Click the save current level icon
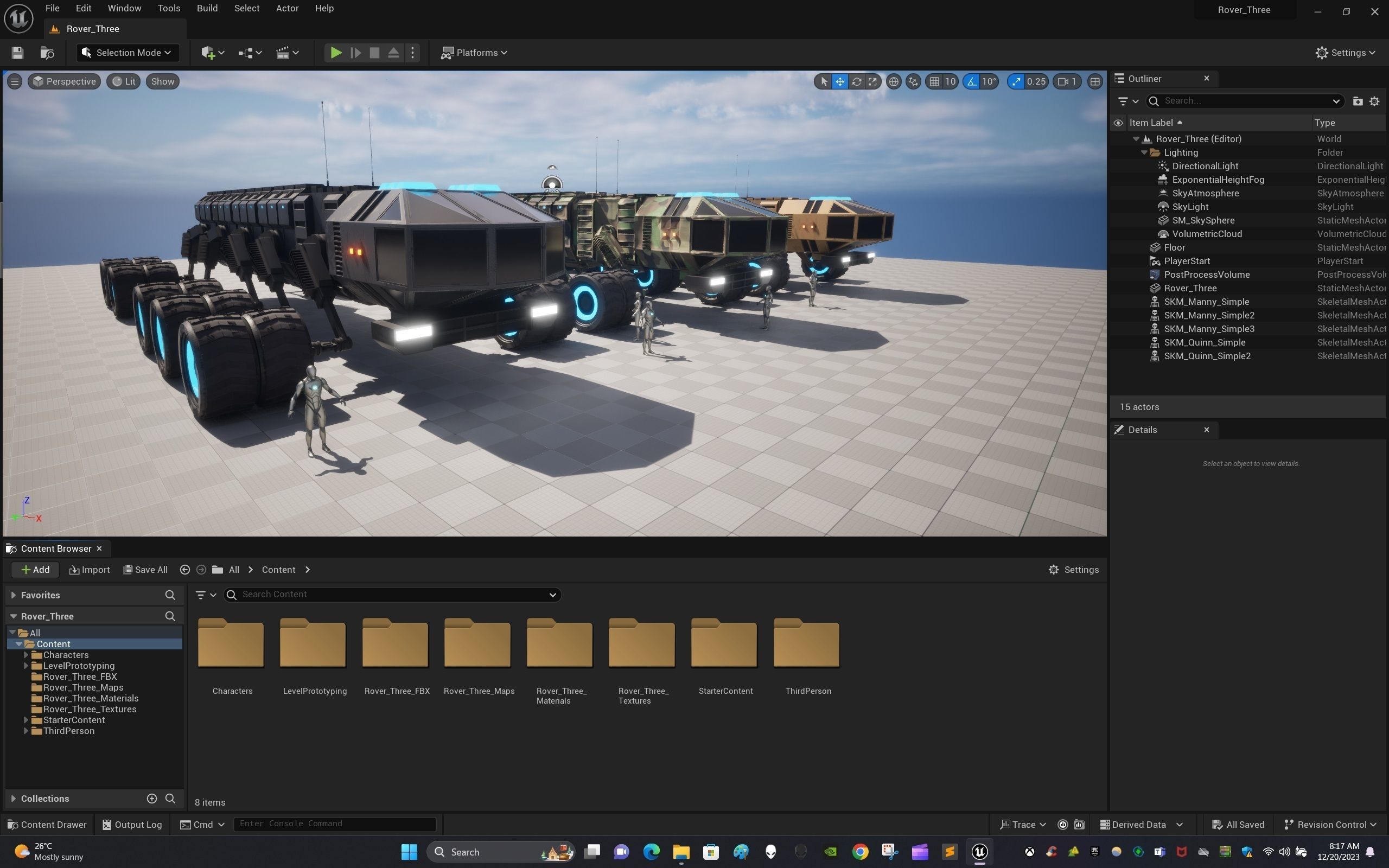 (x=17, y=53)
